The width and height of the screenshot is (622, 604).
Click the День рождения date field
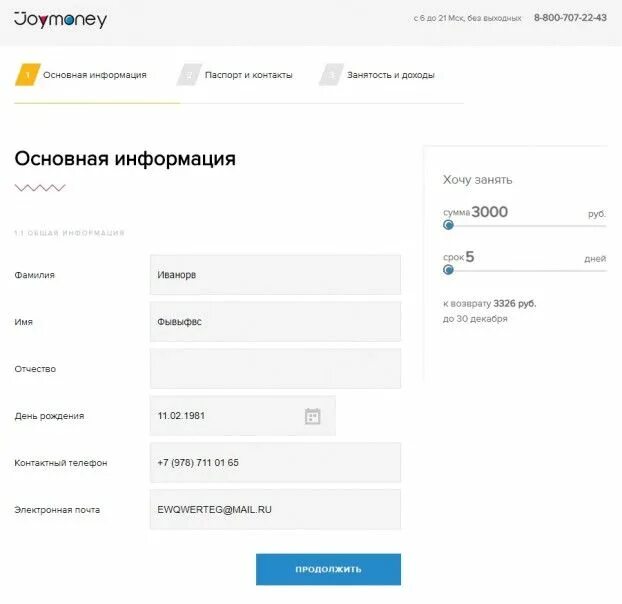click(x=243, y=416)
